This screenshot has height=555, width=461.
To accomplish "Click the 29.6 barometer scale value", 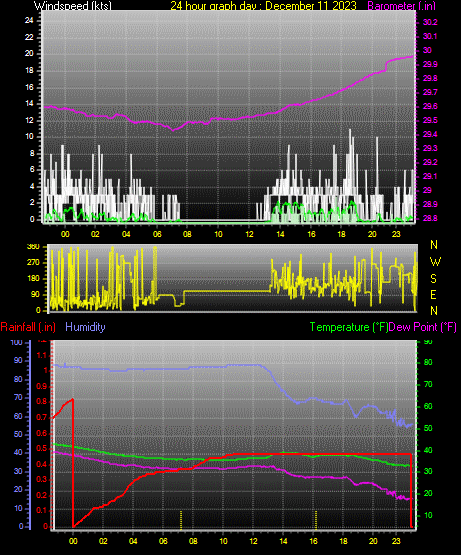I will pos(430,106).
